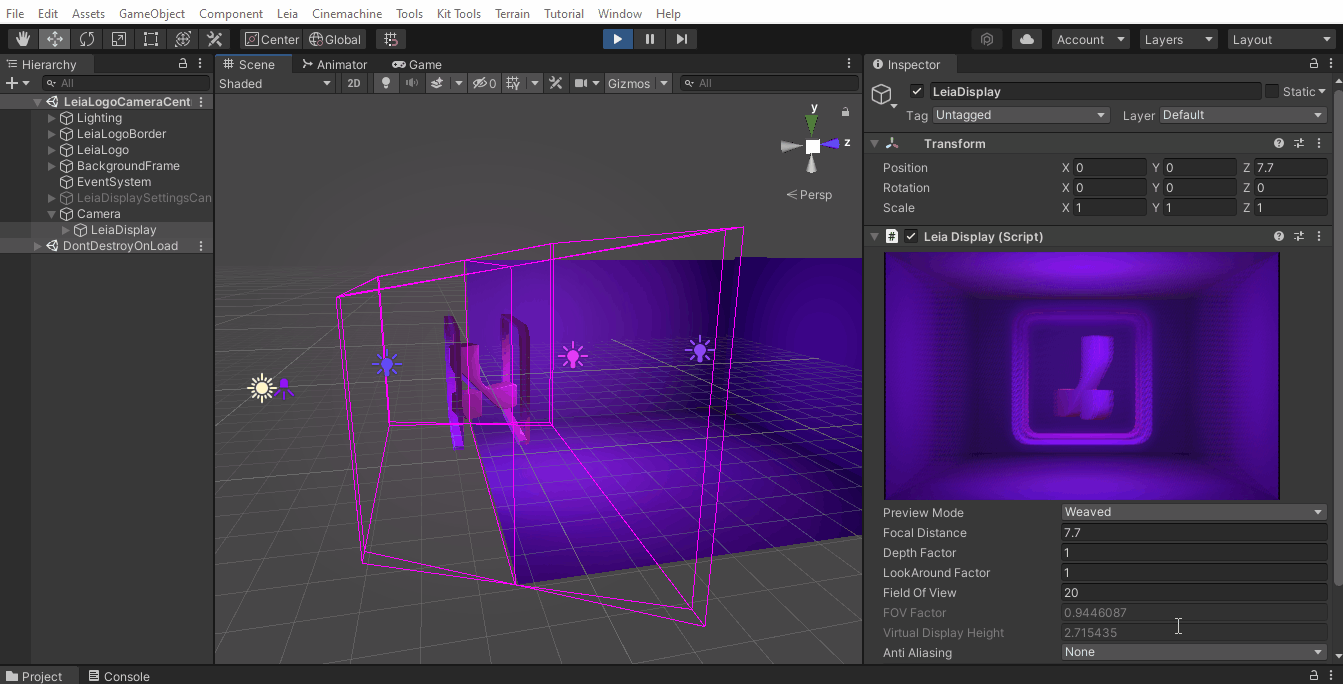Toggle Global handle rotation button
This screenshot has width=1343, height=684.
click(335, 39)
